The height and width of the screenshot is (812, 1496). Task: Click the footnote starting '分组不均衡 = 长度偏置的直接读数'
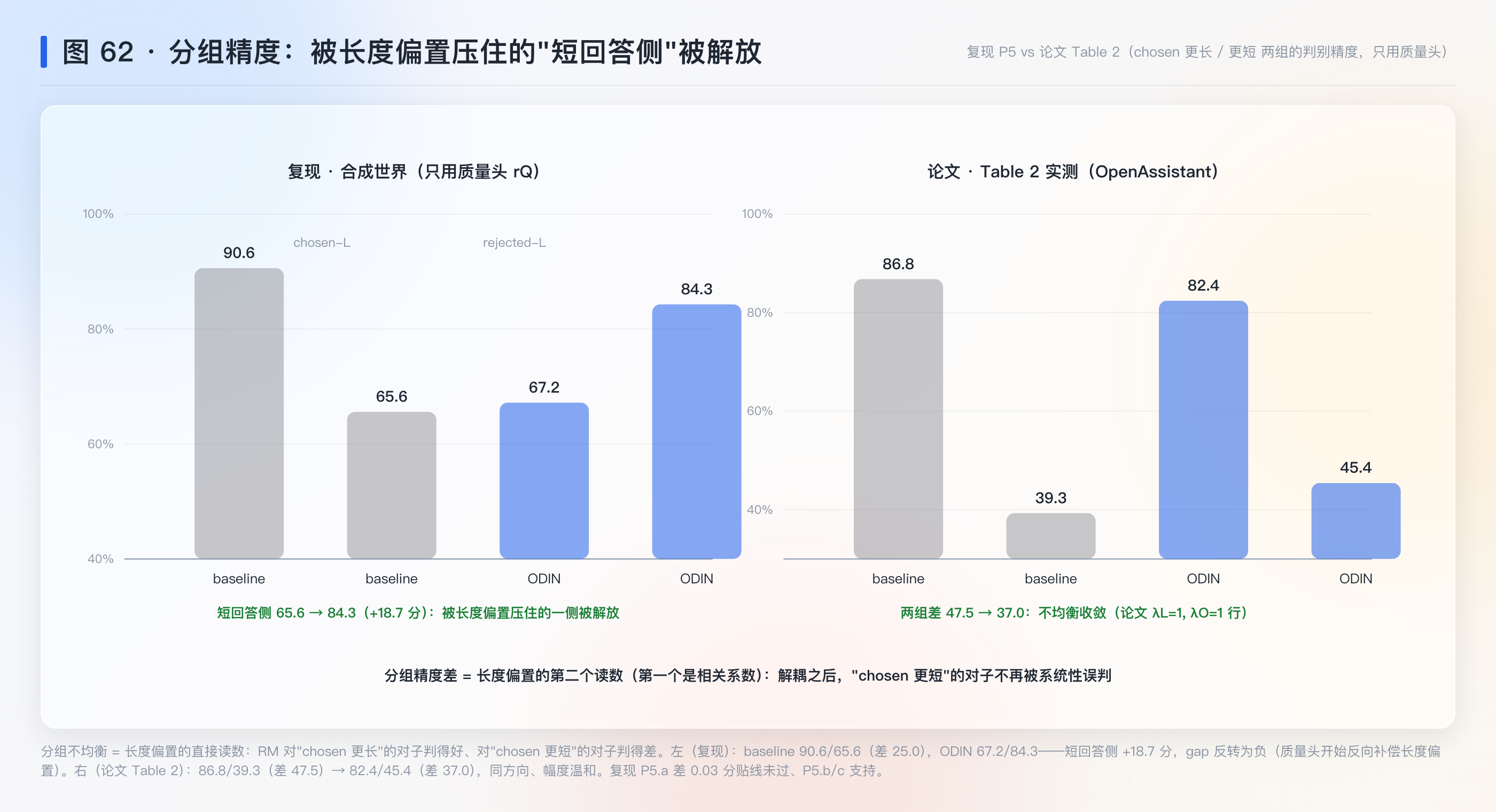(x=741, y=760)
